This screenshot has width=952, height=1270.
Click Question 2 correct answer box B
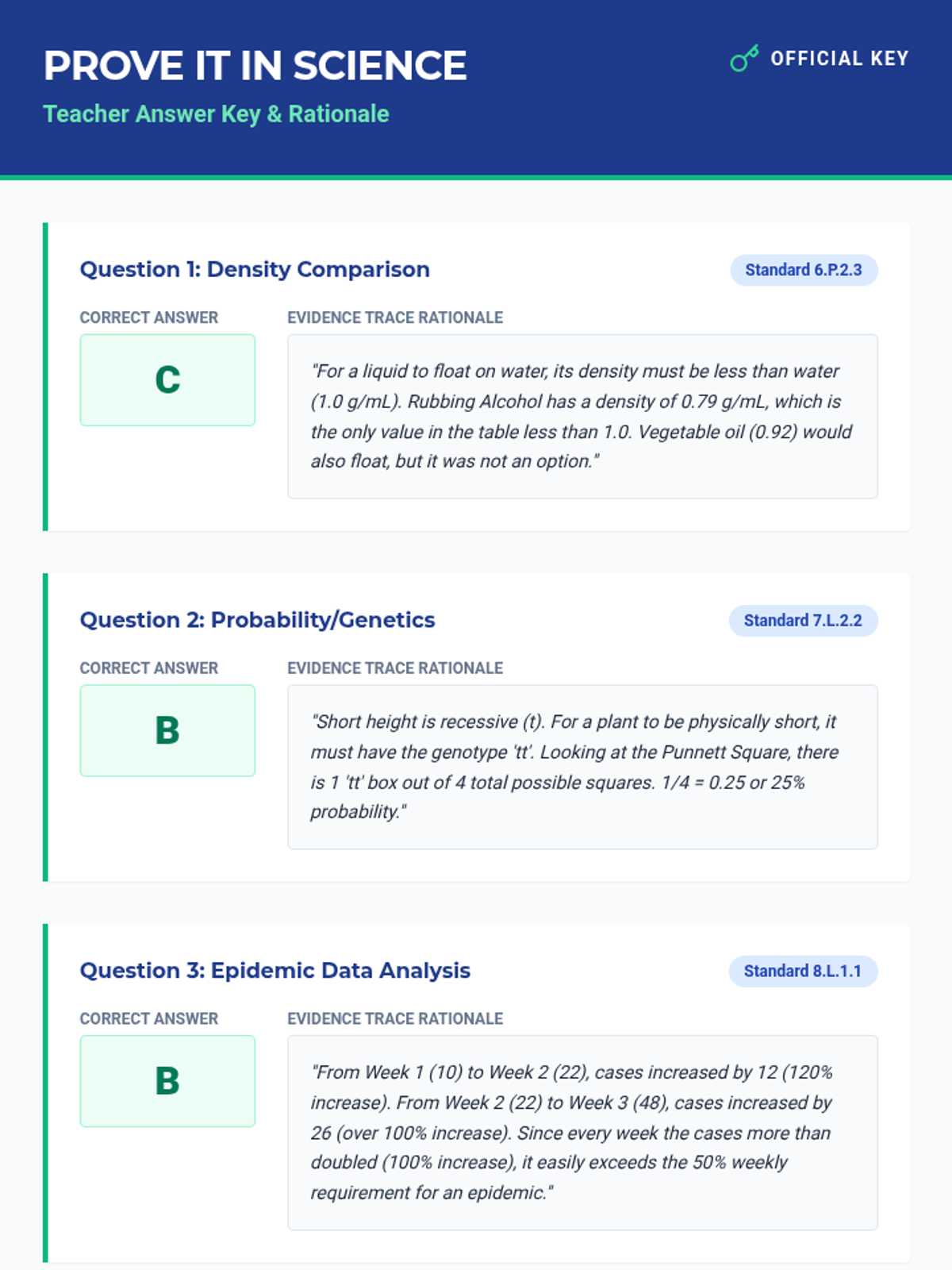pos(167,730)
